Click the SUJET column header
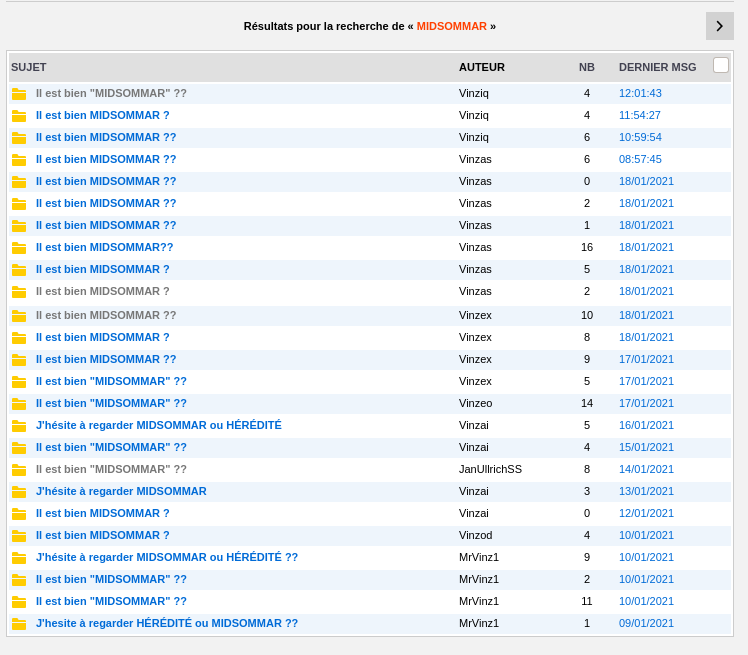 click(29, 67)
